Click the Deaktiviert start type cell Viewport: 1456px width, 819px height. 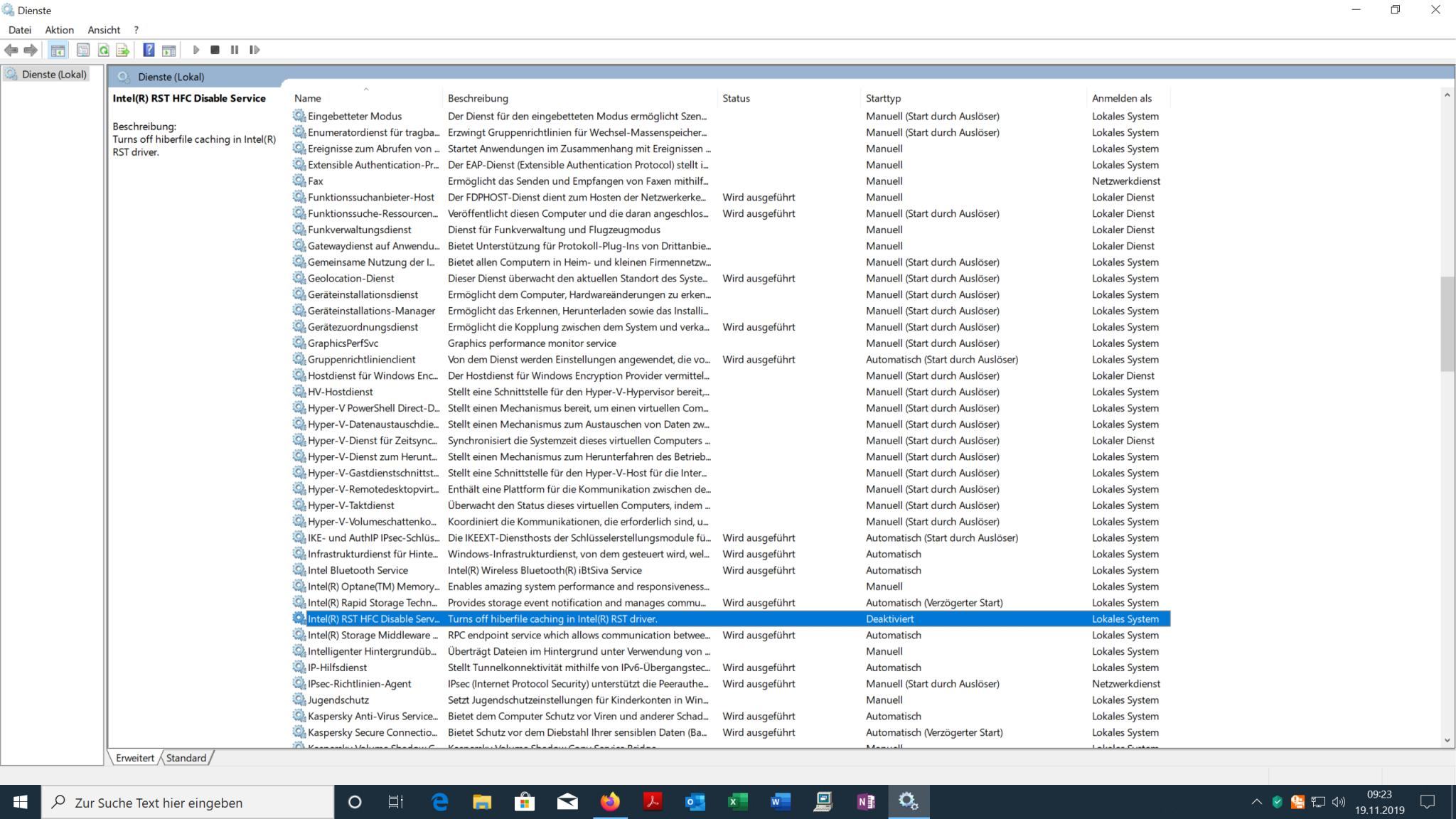[889, 619]
